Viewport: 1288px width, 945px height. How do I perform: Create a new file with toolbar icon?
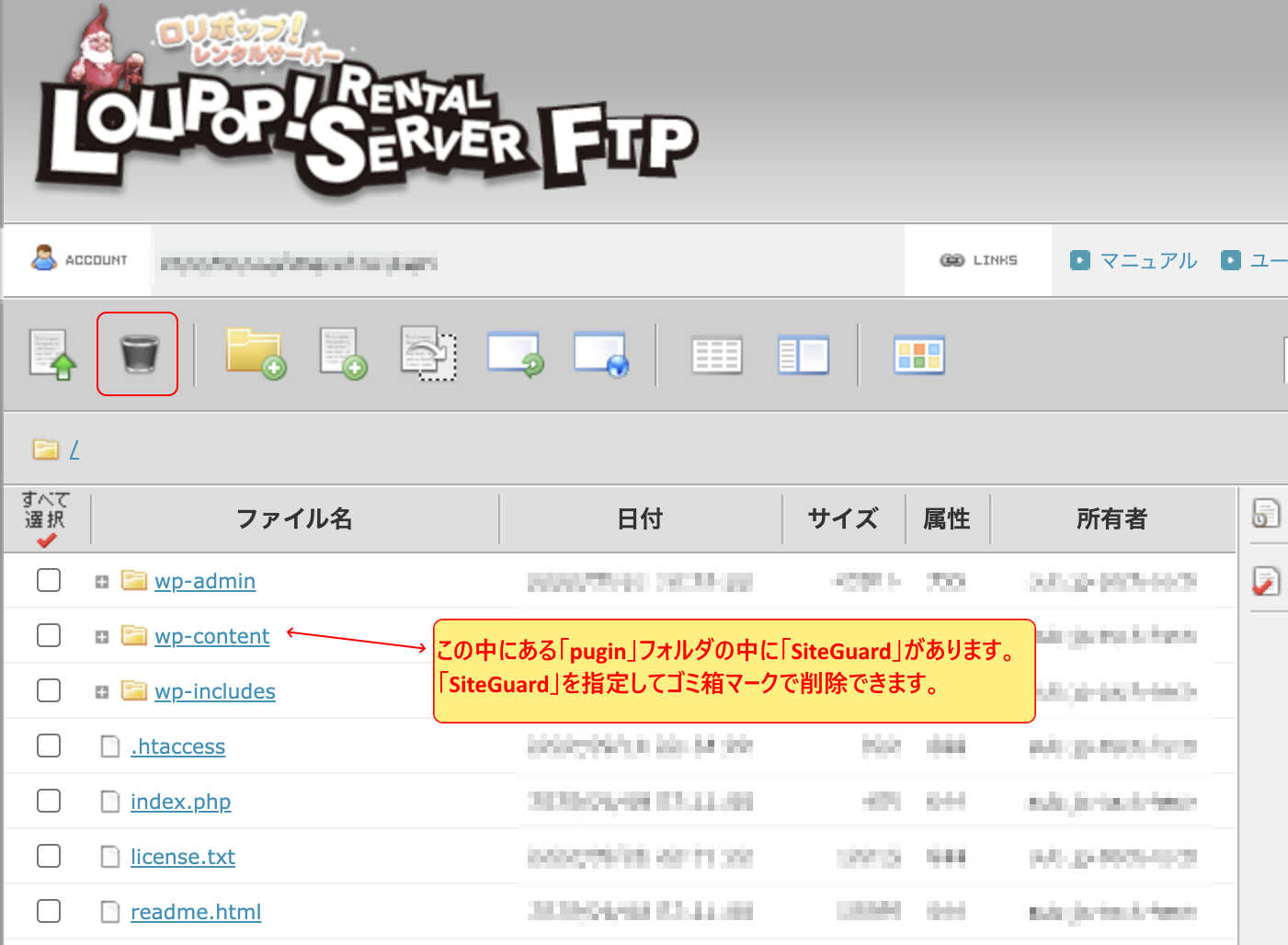tap(343, 354)
